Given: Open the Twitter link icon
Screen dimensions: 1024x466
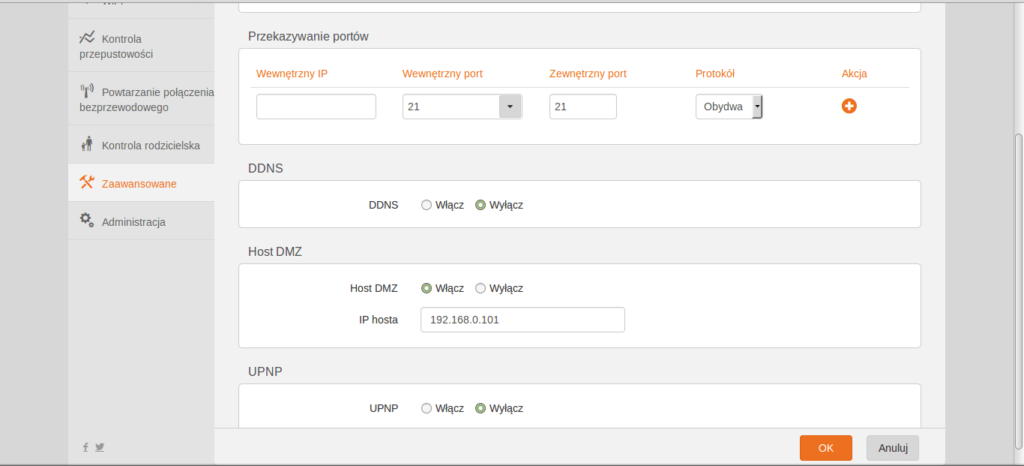Looking at the screenshot, I should (100, 447).
